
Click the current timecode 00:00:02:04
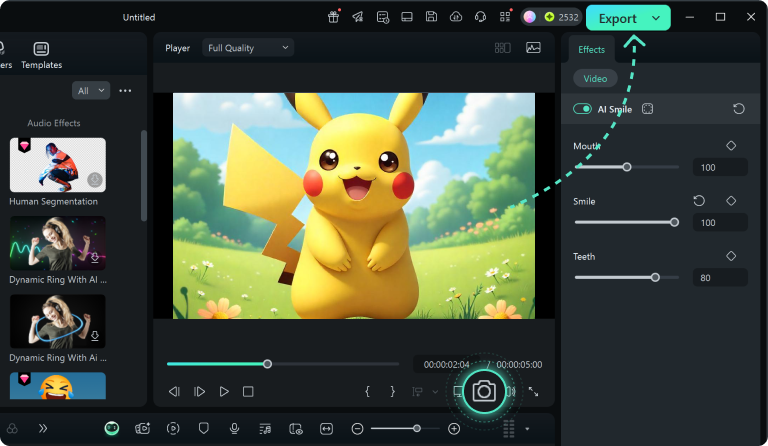point(447,365)
